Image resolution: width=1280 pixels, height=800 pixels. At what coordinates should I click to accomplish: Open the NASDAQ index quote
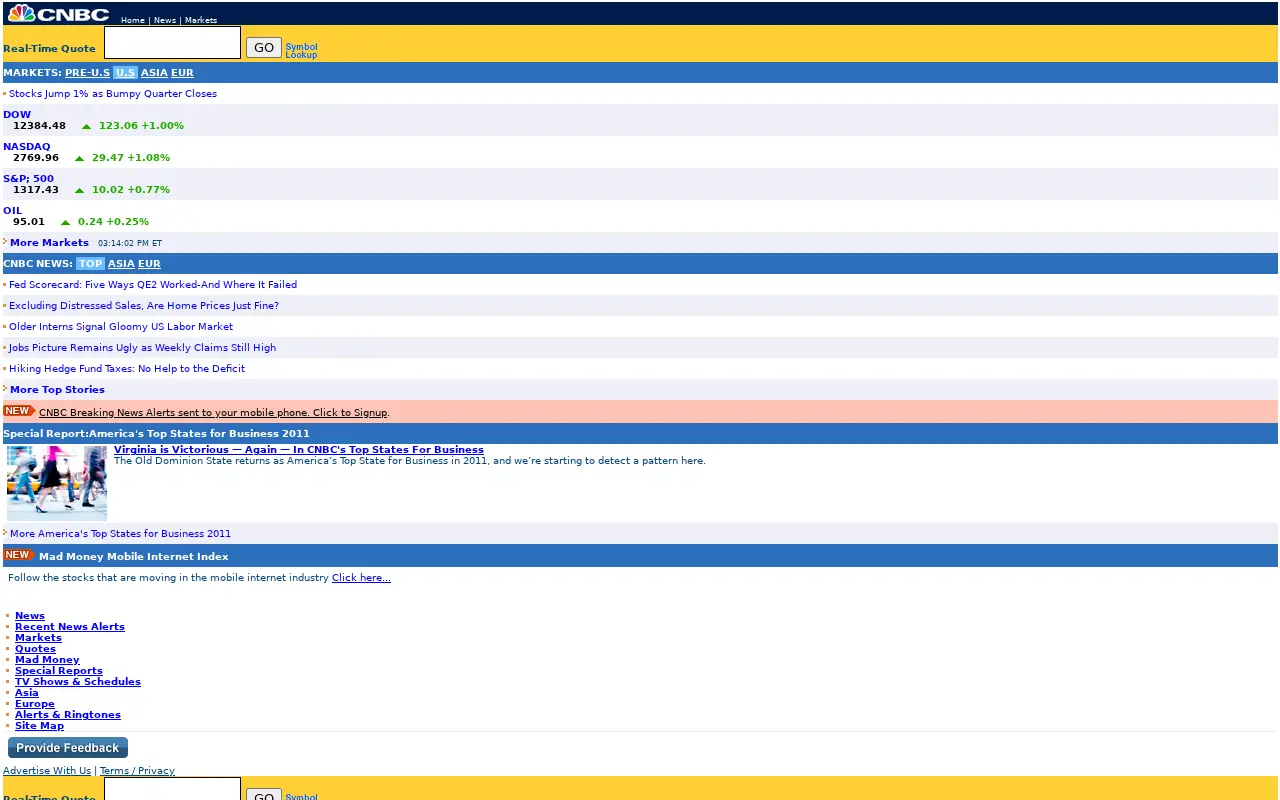pos(26,147)
